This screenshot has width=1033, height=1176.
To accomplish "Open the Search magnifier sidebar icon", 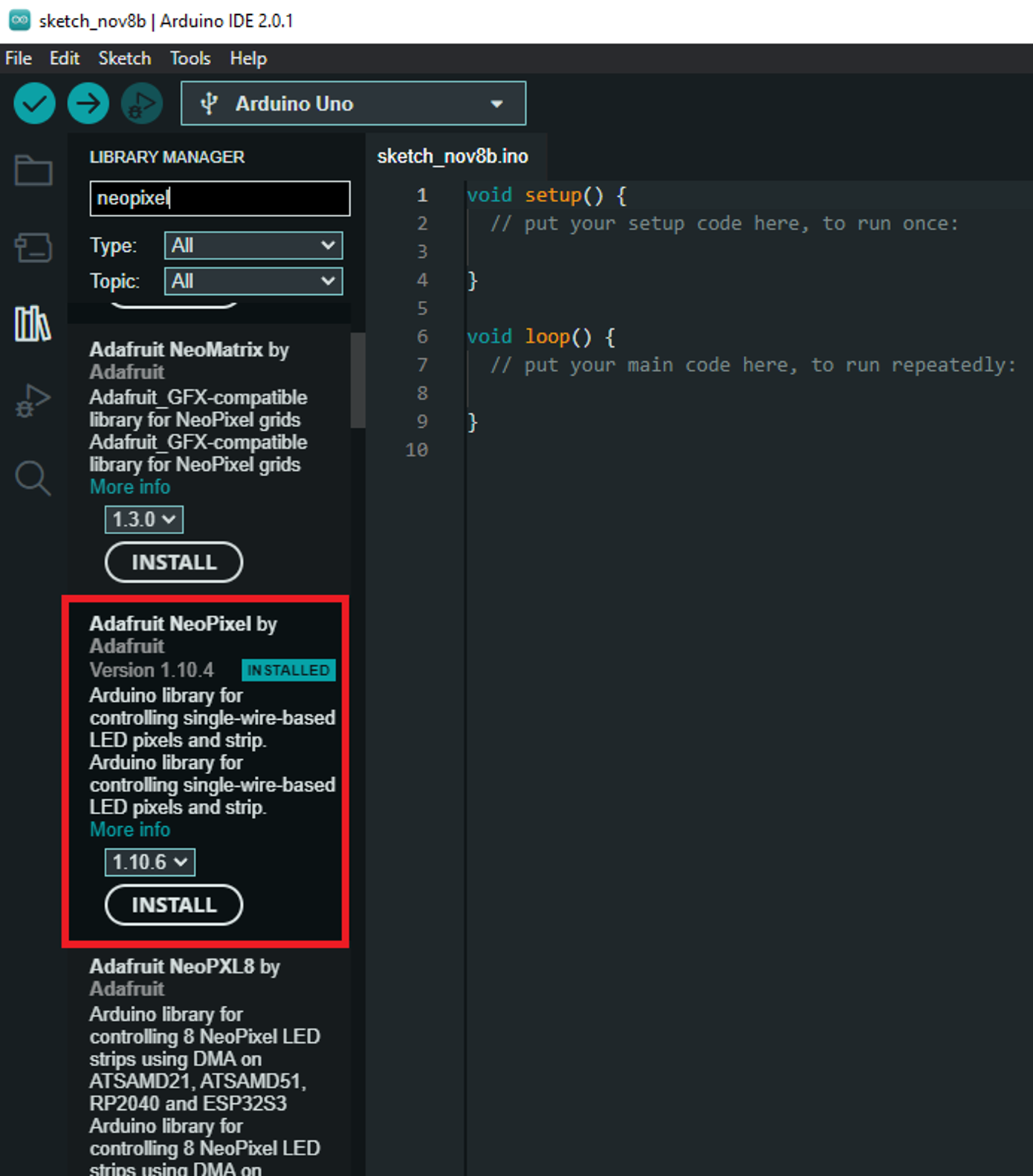I will tap(33, 478).
